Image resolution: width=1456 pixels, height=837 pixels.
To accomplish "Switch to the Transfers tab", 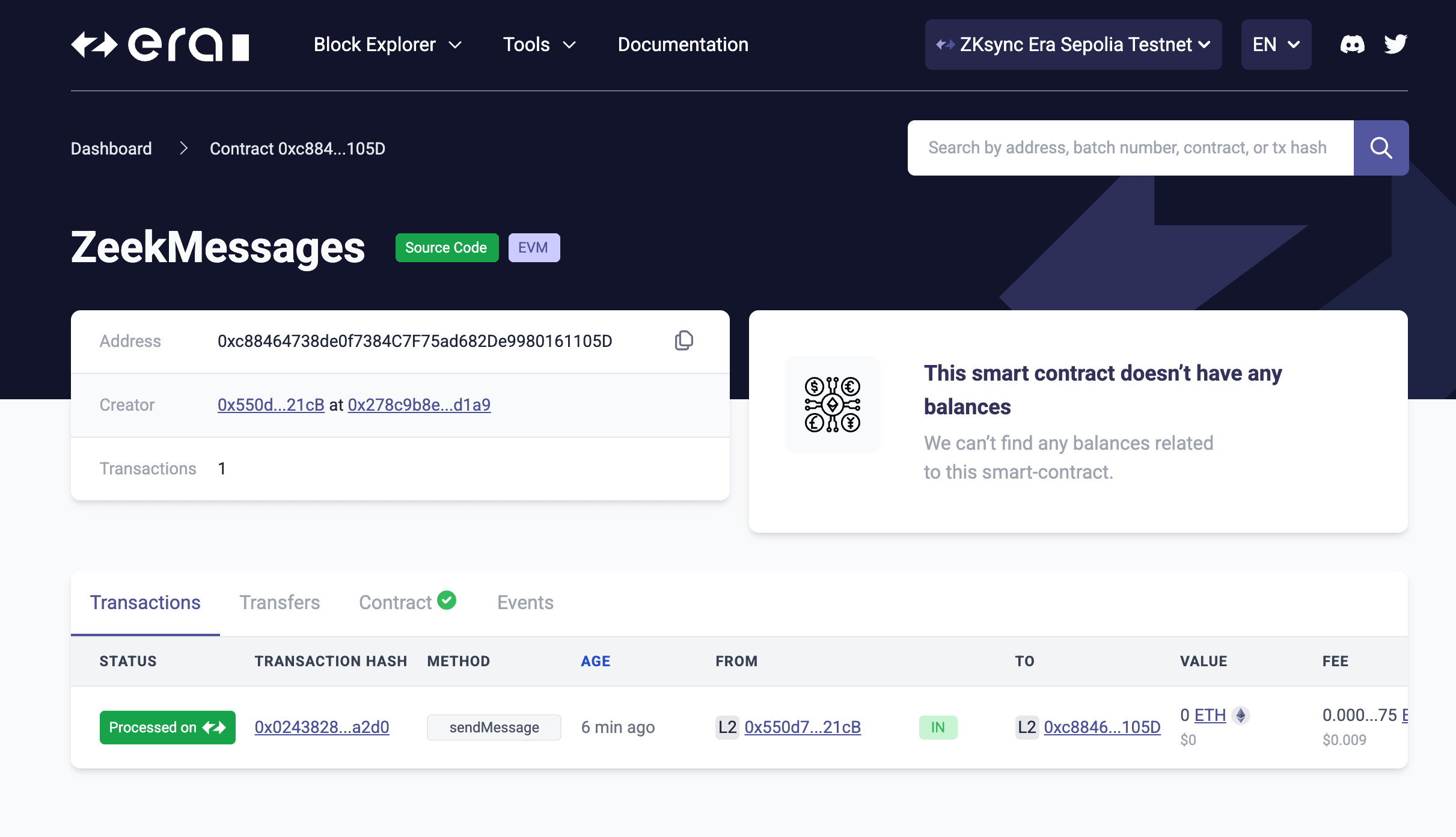I will point(279,602).
